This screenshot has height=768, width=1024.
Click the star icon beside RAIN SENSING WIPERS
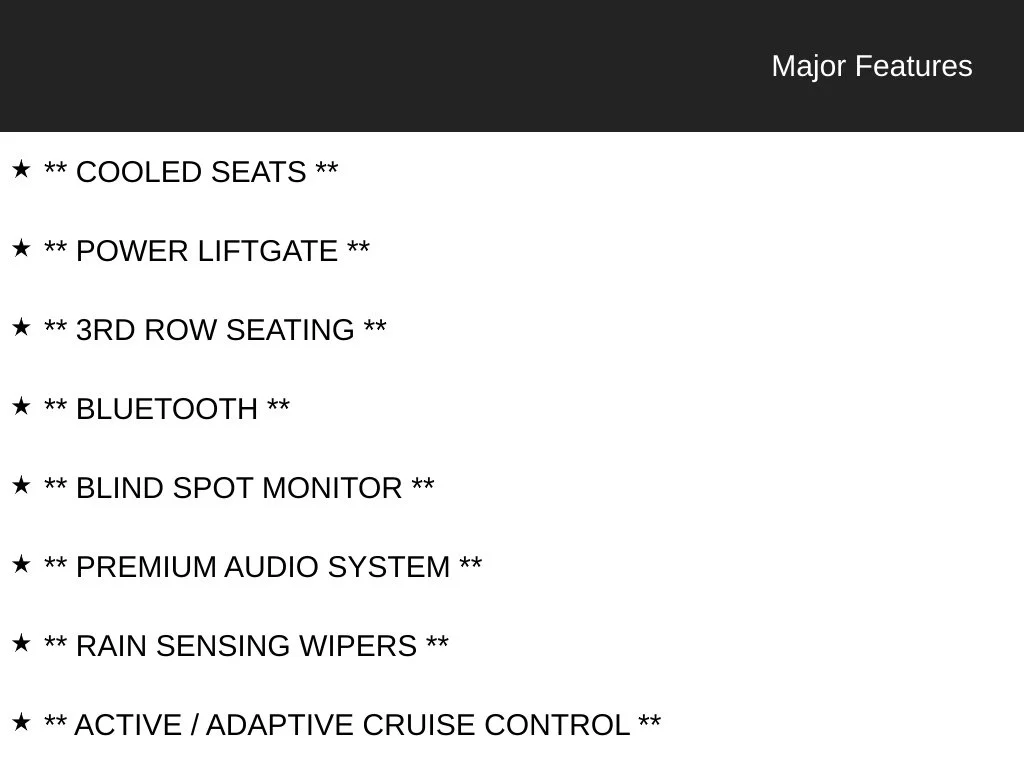[21, 644]
